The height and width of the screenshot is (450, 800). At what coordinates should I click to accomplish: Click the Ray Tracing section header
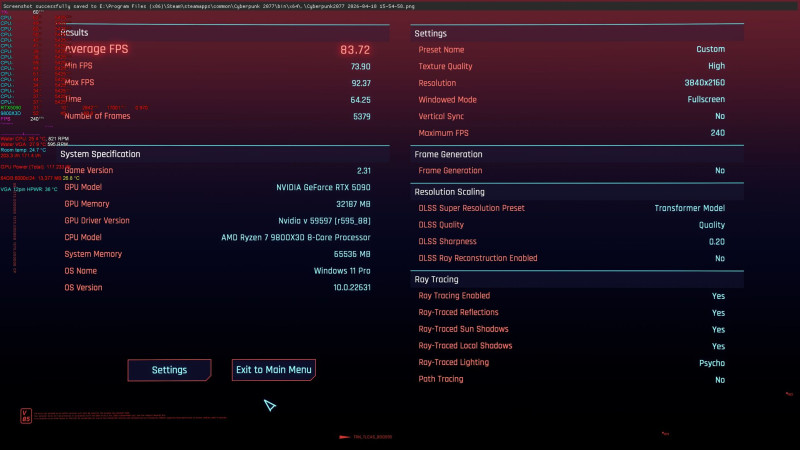click(x=436, y=280)
